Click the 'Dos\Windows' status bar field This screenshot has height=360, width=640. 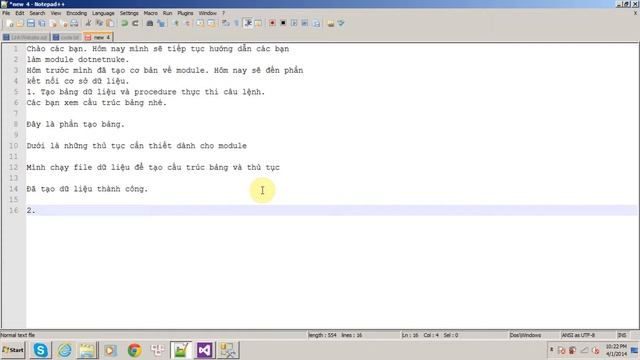(525, 335)
